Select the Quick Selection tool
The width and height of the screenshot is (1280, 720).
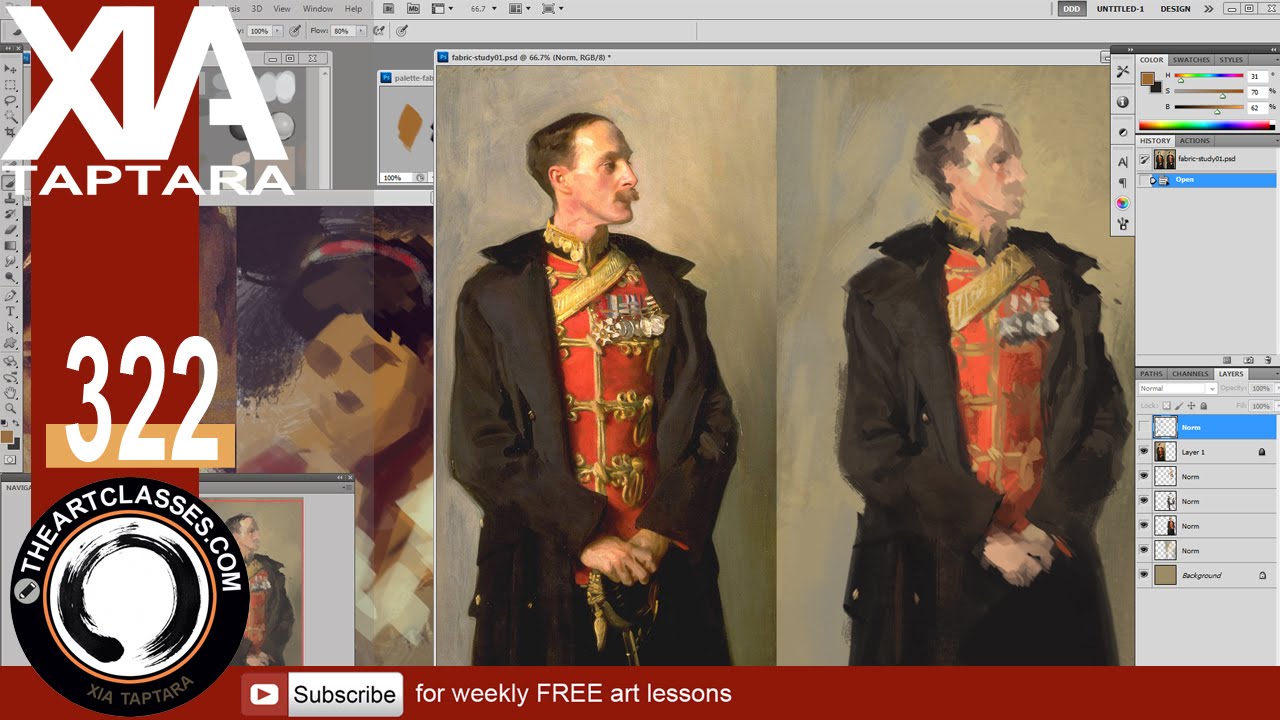pos(11,116)
